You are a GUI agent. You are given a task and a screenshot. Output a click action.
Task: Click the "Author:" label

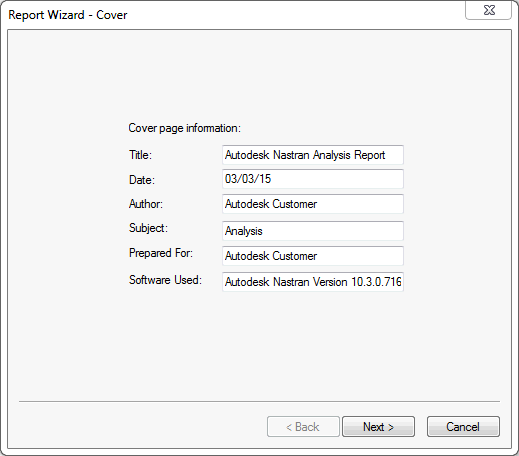[146, 204]
